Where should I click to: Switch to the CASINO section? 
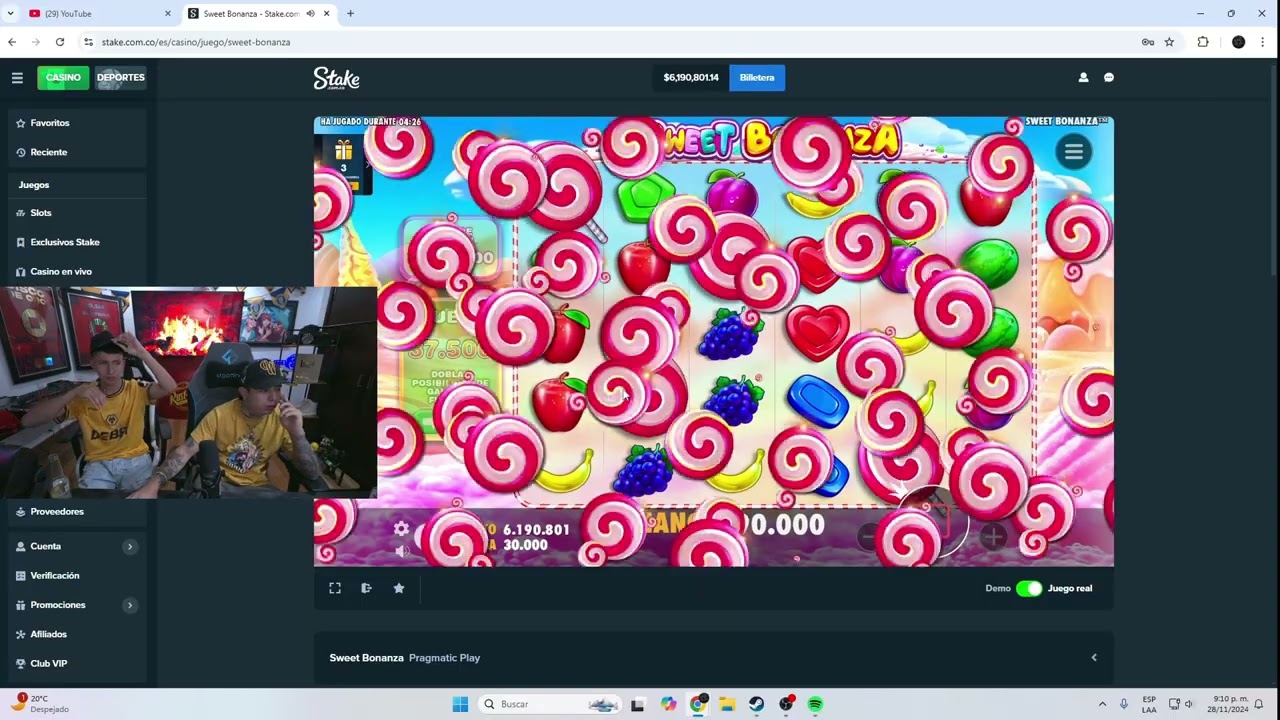(63, 78)
